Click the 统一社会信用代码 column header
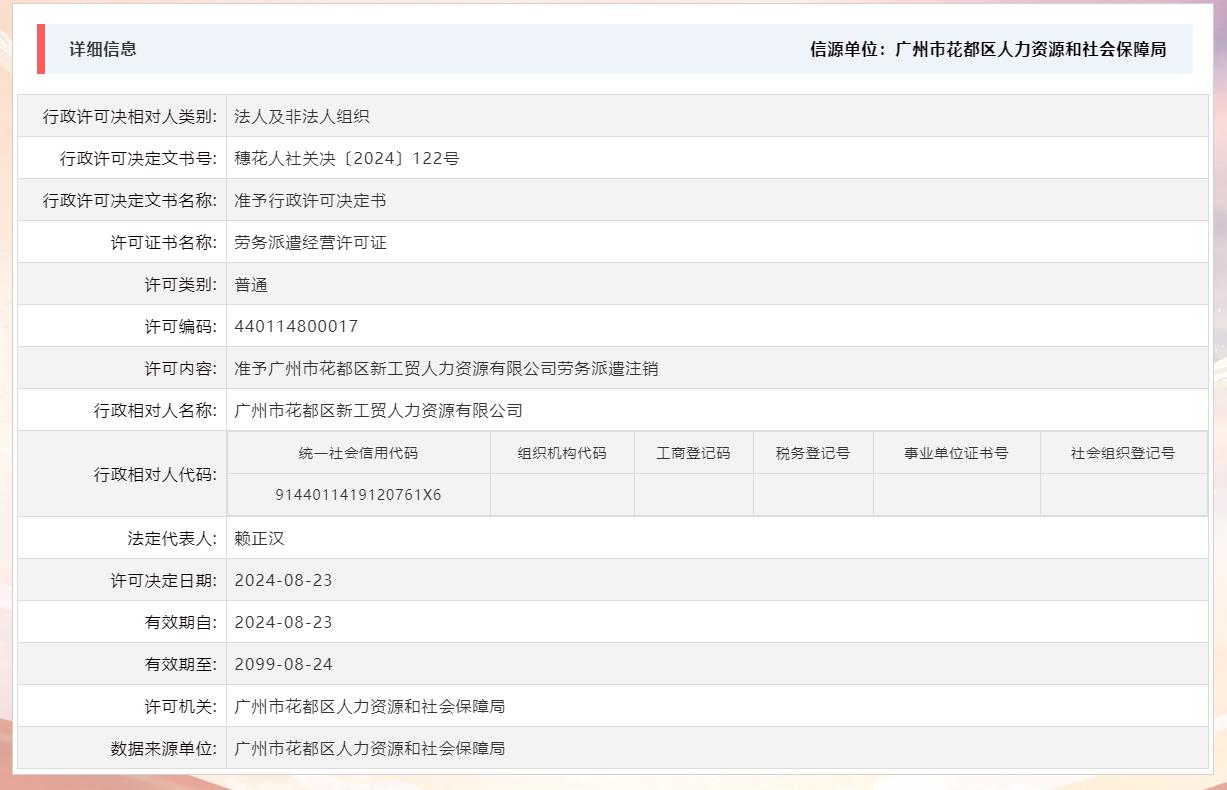 (x=358, y=453)
